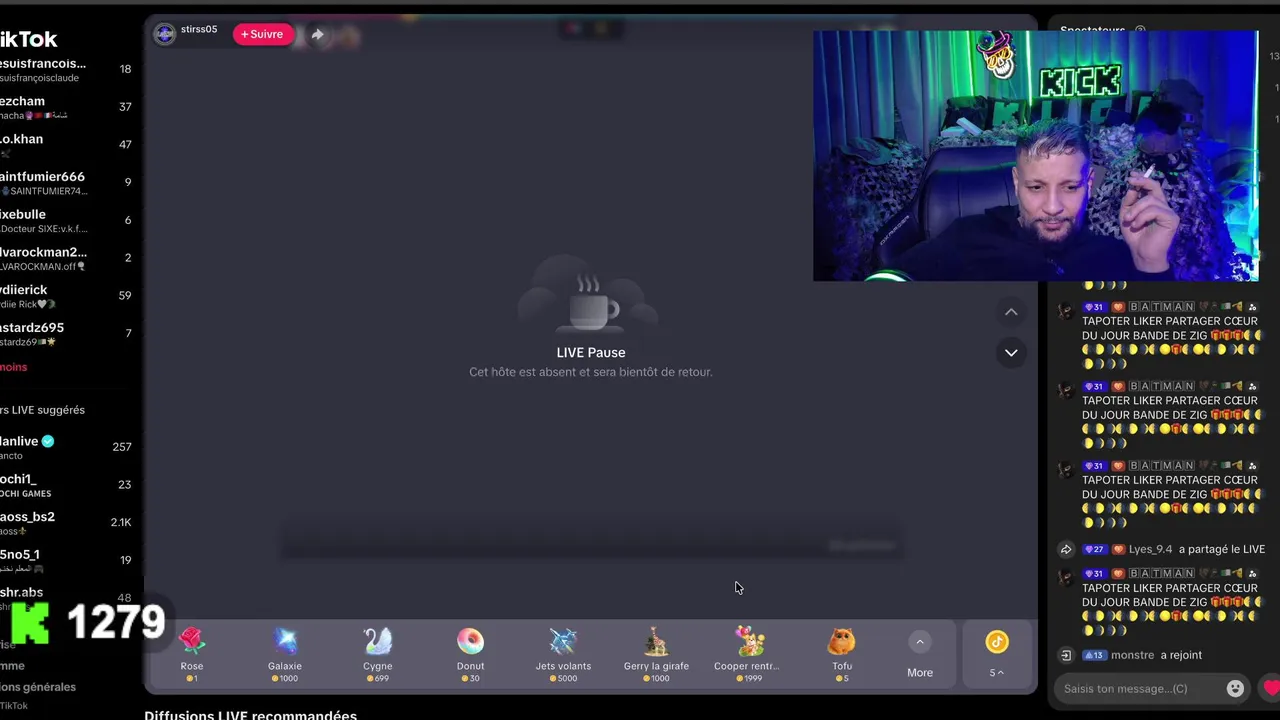1280x720 pixels.
Task: Click the verified badge next to lanlive
Action: (48, 441)
